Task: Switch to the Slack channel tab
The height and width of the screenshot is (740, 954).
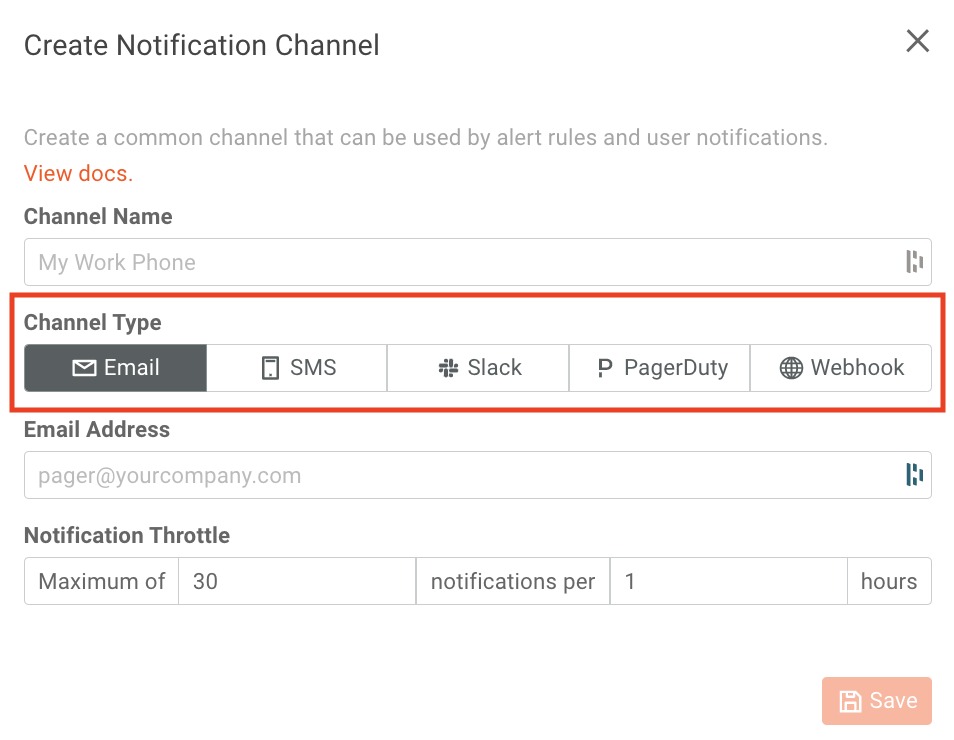Action: coord(477,368)
